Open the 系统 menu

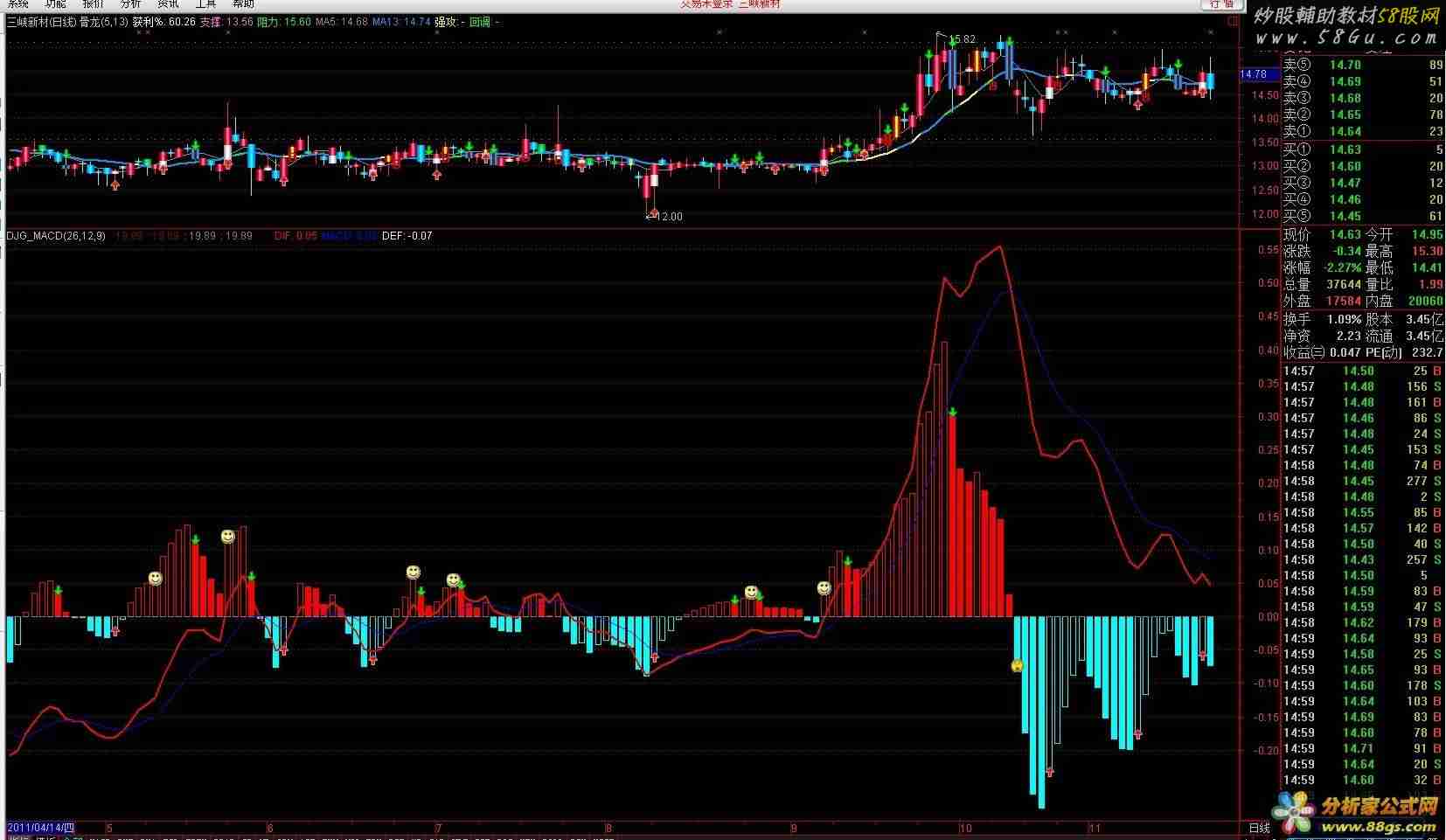(18, 4)
